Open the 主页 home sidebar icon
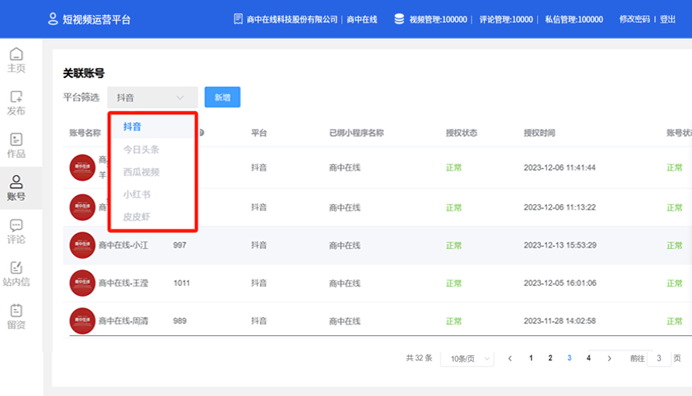 [x=16, y=60]
